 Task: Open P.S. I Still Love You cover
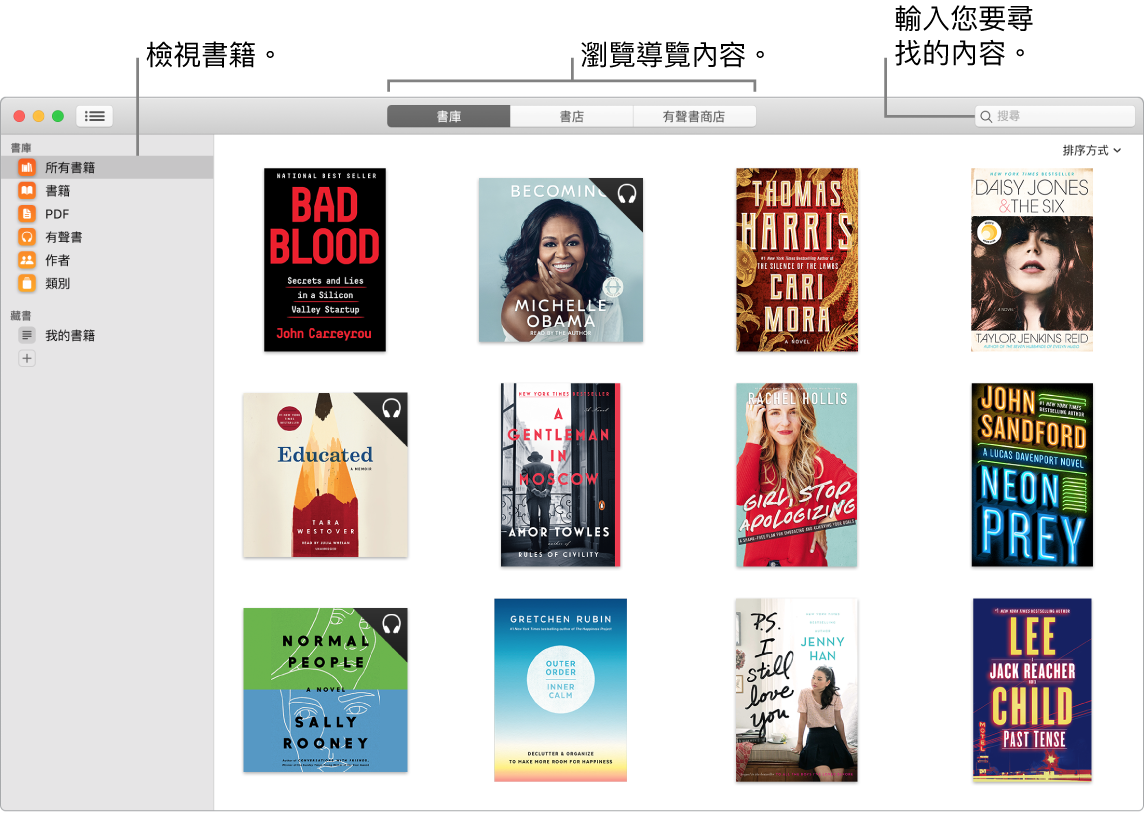[x=797, y=690]
